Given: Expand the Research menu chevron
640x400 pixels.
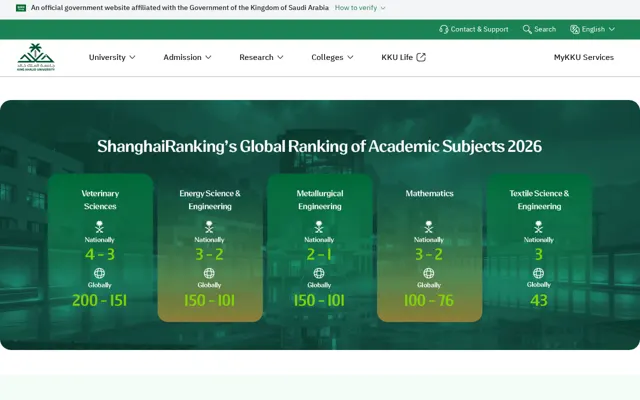Looking at the screenshot, I should coord(280,57).
